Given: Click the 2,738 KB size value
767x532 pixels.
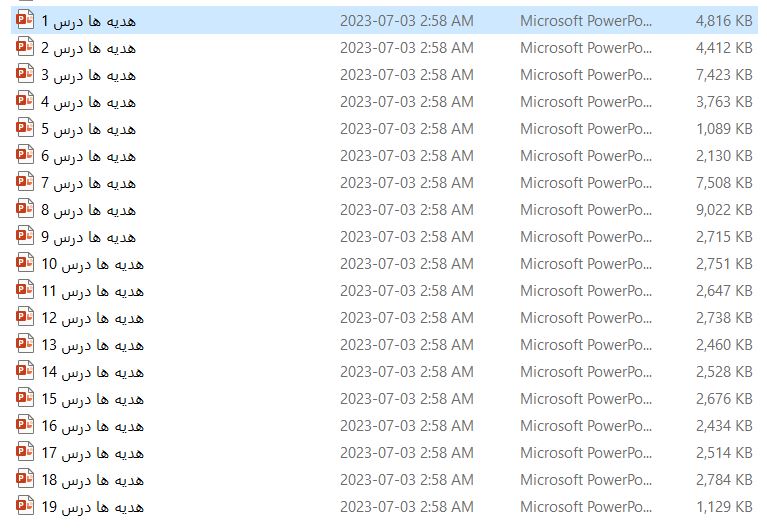Looking at the screenshot, I should [x=724, y=318].
